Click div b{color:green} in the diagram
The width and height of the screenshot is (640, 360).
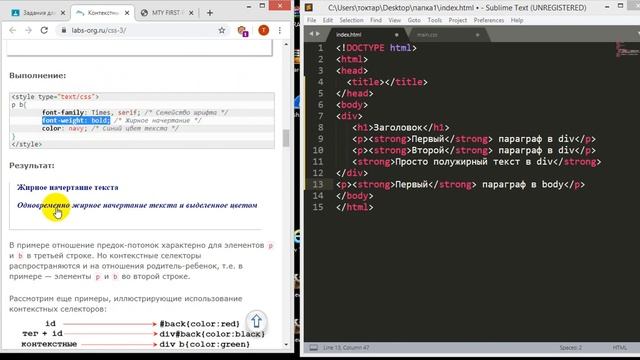[x=204, y=344]
